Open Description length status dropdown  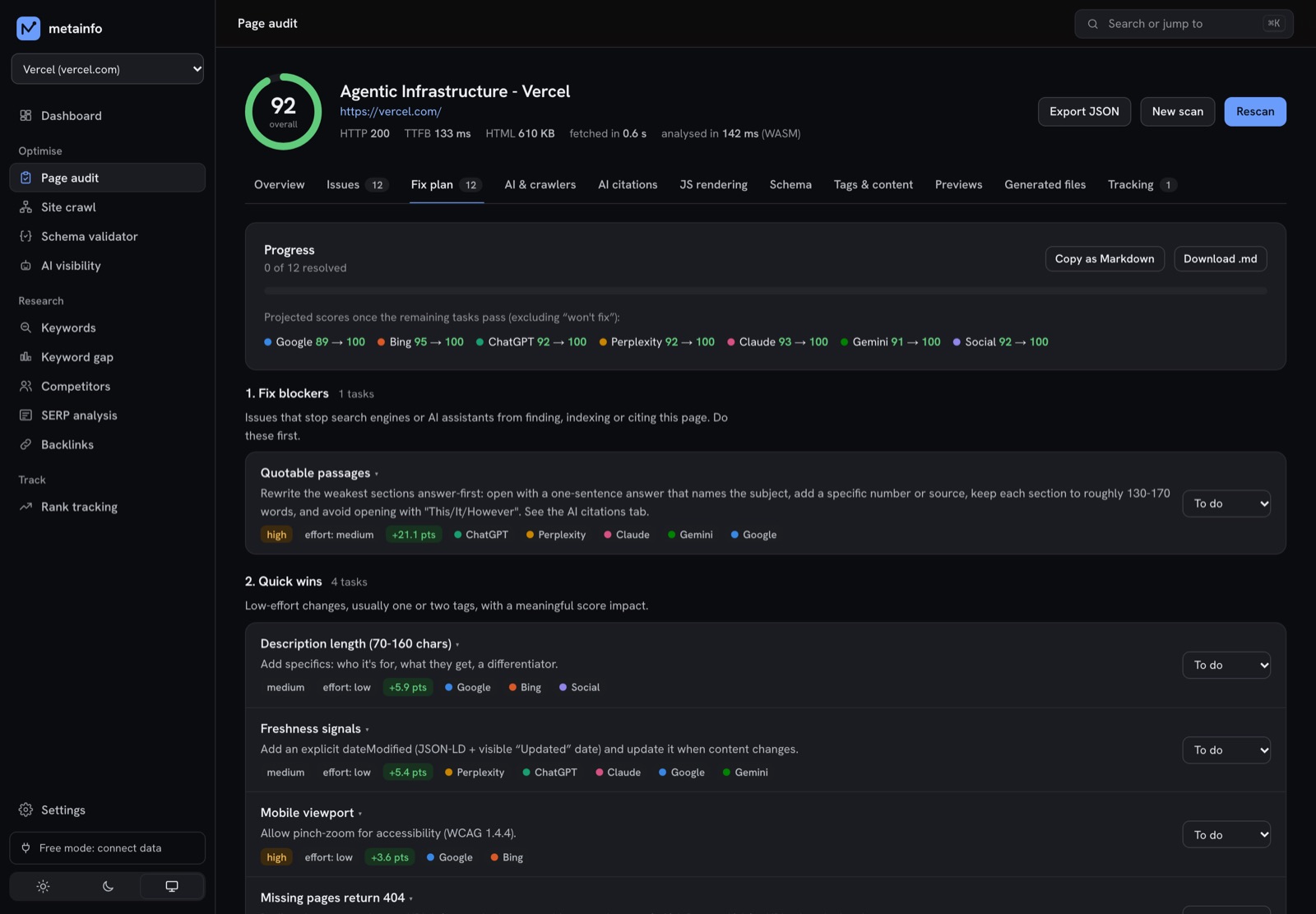1226,665
